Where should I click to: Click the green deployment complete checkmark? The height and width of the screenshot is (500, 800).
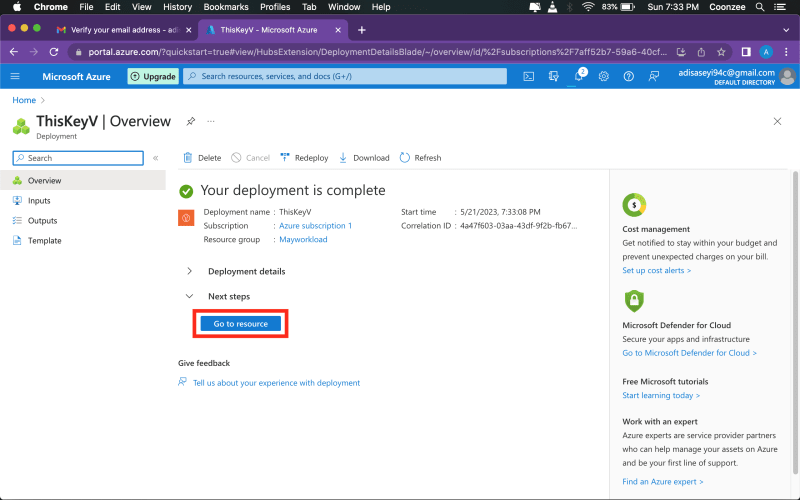pos(186,191)
